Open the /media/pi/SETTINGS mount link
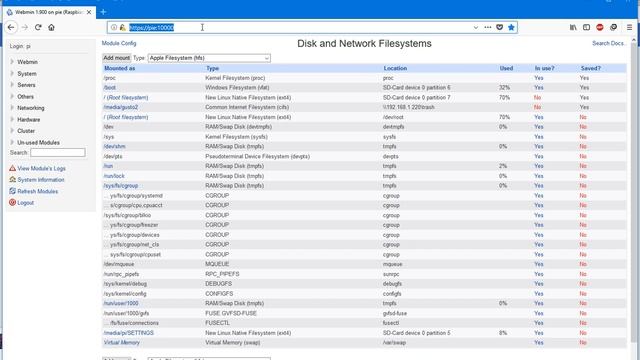 click(x=129, y=333)
